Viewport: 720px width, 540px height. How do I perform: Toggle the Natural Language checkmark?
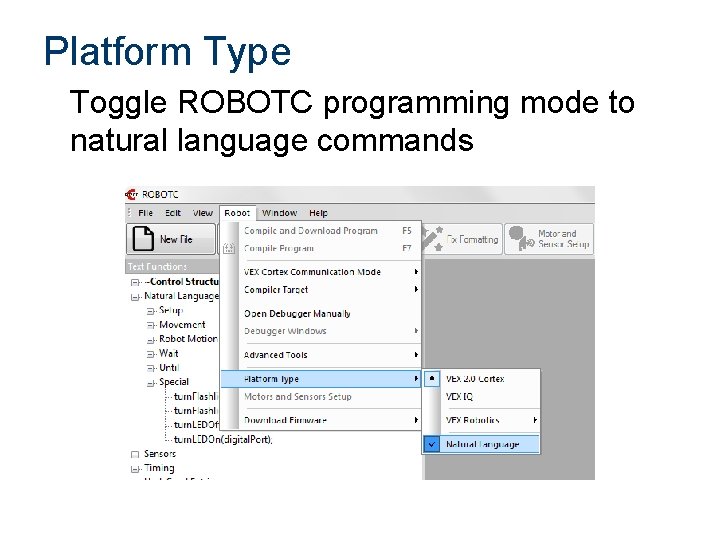click(432, 444)
